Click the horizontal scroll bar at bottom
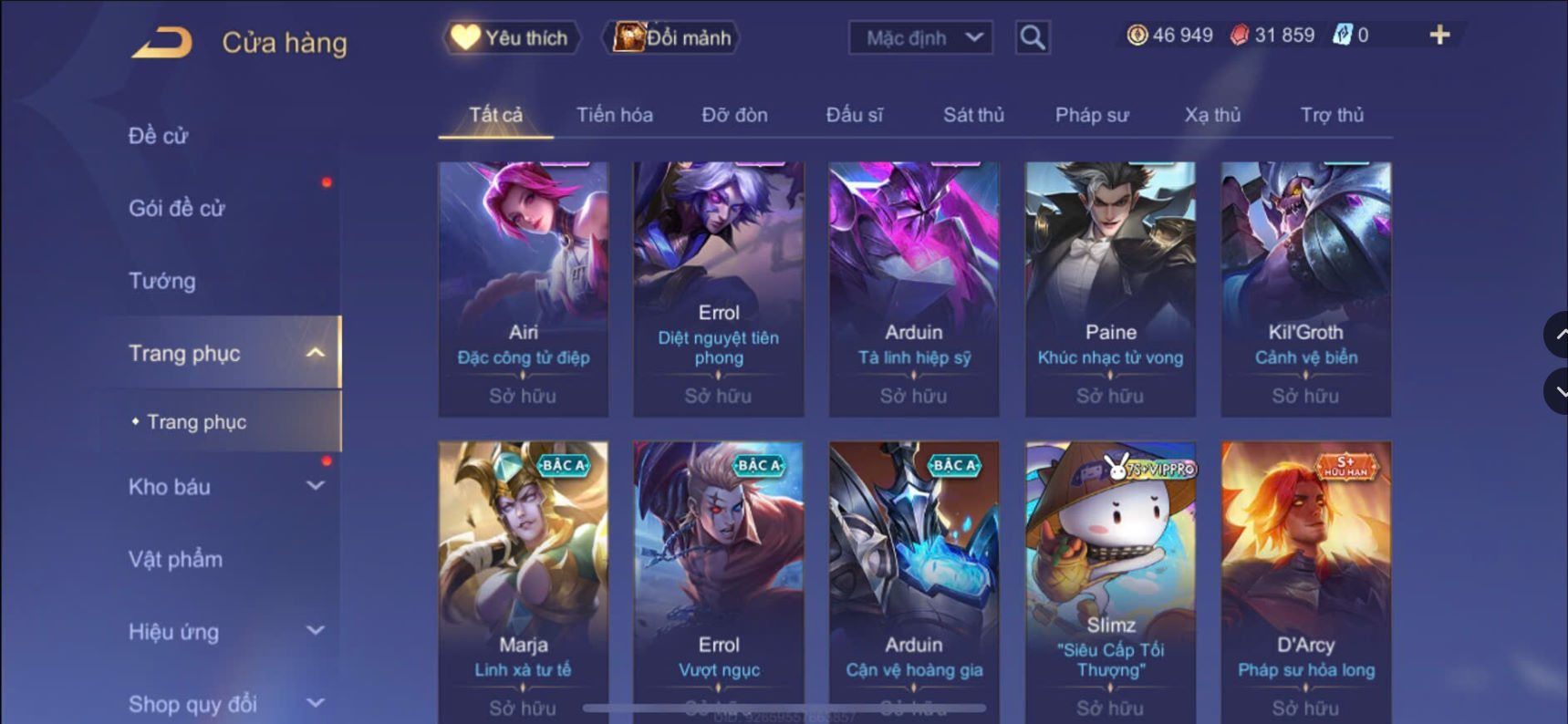 coord(784,708)
